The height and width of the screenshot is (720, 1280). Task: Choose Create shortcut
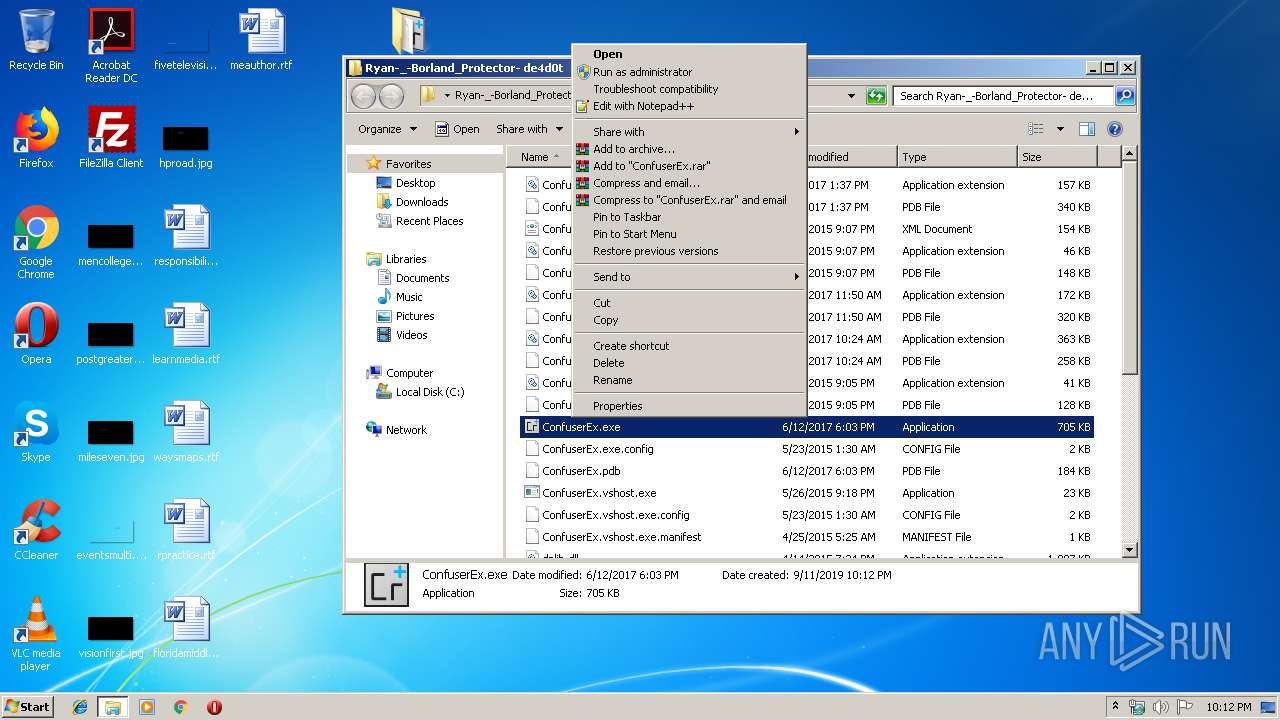[690, 346]
